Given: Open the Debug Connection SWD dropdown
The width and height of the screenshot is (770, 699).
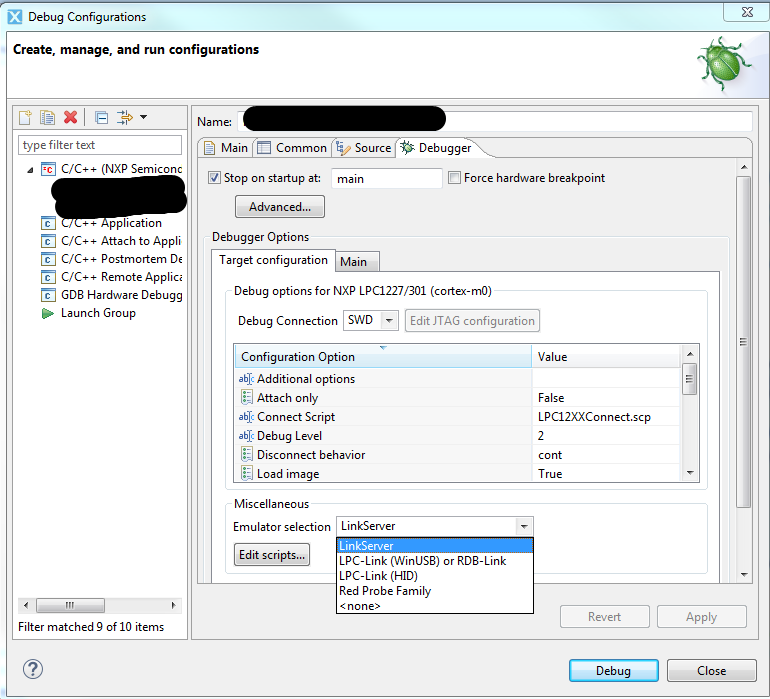Looking at the screenshot, I should [389, 321].
